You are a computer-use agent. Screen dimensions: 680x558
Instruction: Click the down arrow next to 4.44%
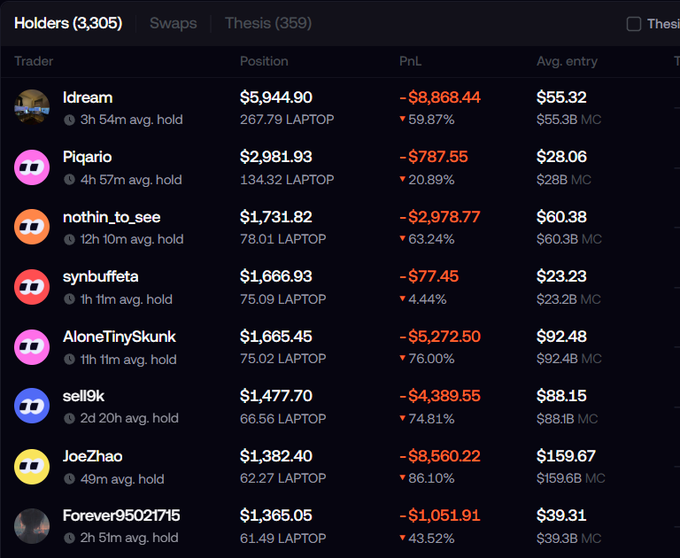402,299
